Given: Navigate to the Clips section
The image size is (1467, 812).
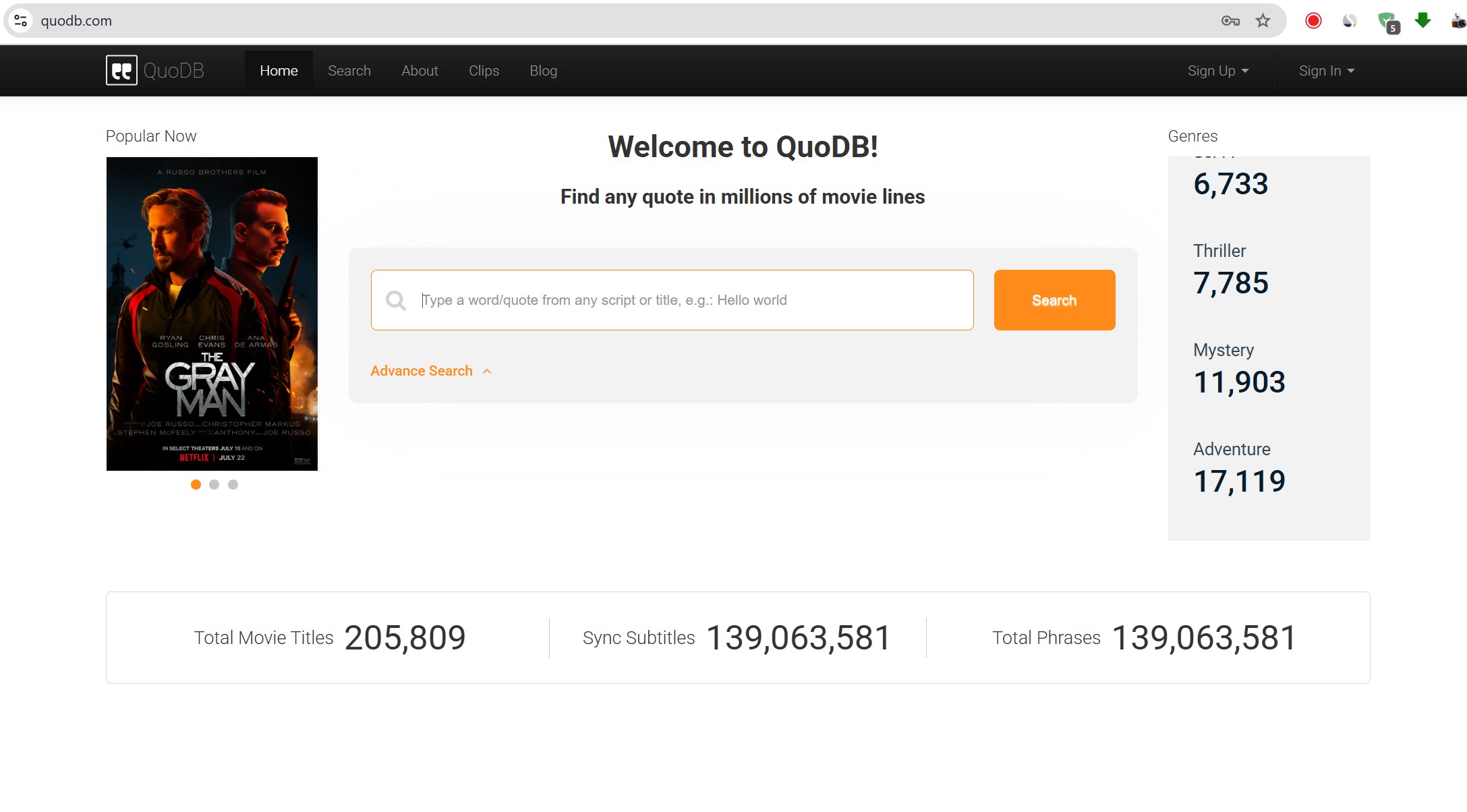Looking at the screenshot, I should click(x=484, y=71).
